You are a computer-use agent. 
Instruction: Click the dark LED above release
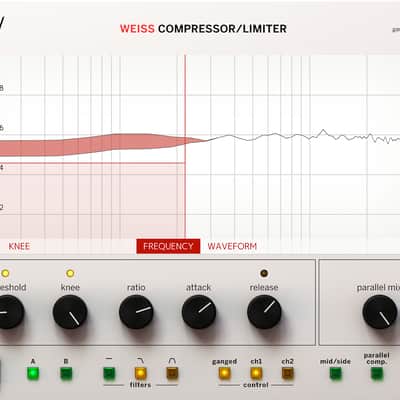tap(264, 273)
